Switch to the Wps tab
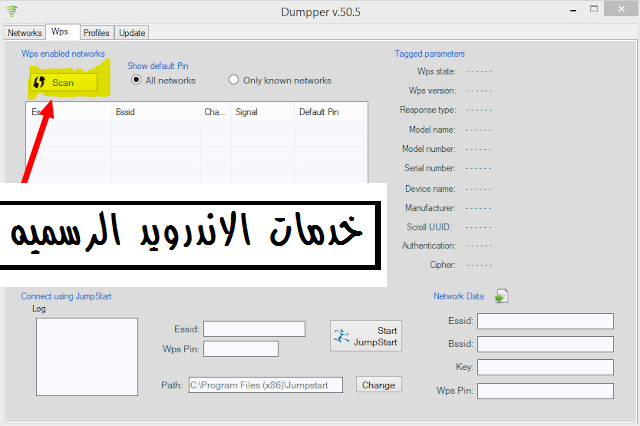Image resolution: width=640 pixels, height=426 pixels. coord(60,32)
